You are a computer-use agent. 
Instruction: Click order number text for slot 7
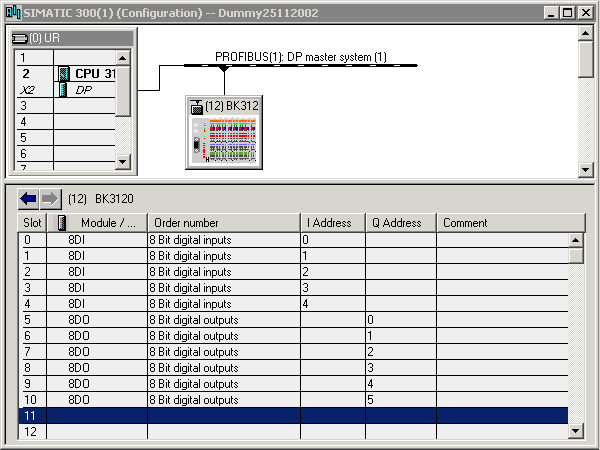194,352
